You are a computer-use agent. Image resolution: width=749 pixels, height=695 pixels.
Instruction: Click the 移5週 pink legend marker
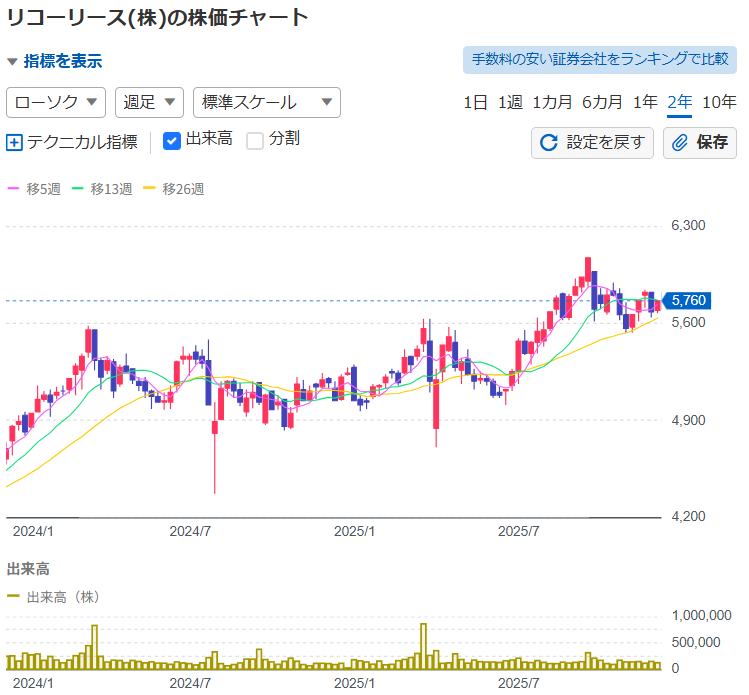(x=14, y=188)
